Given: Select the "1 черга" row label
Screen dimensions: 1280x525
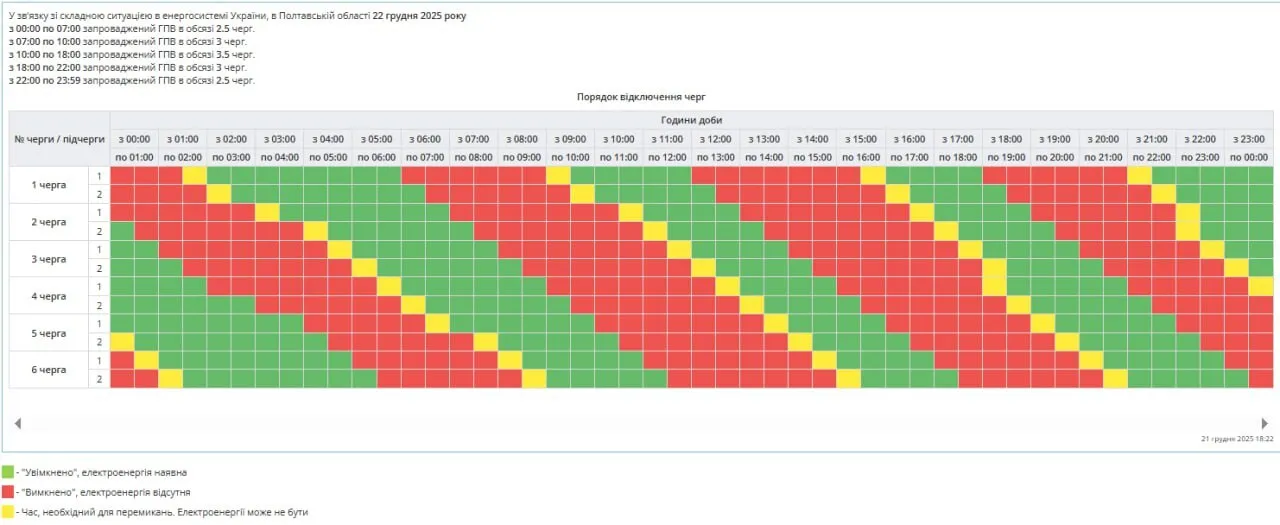Looking at the screenshot, I should (48, 185).
